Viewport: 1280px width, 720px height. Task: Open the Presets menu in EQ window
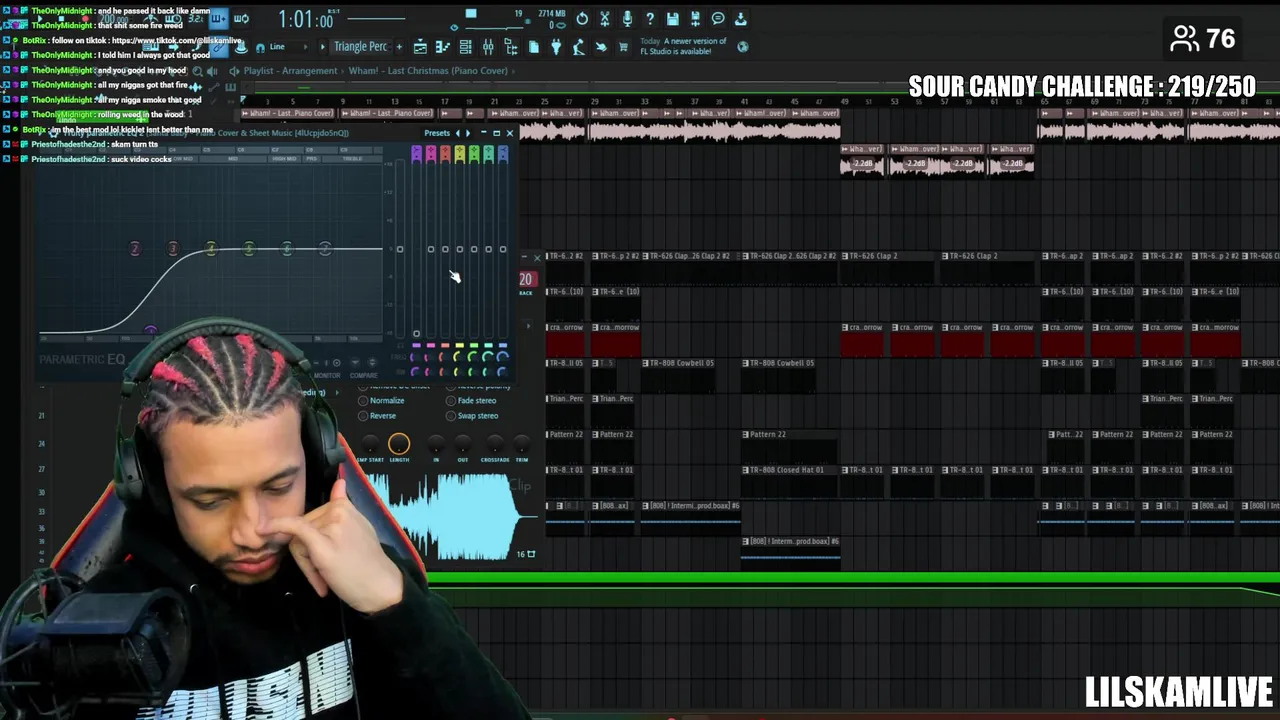pyautogui.click(x=437, y=132)
